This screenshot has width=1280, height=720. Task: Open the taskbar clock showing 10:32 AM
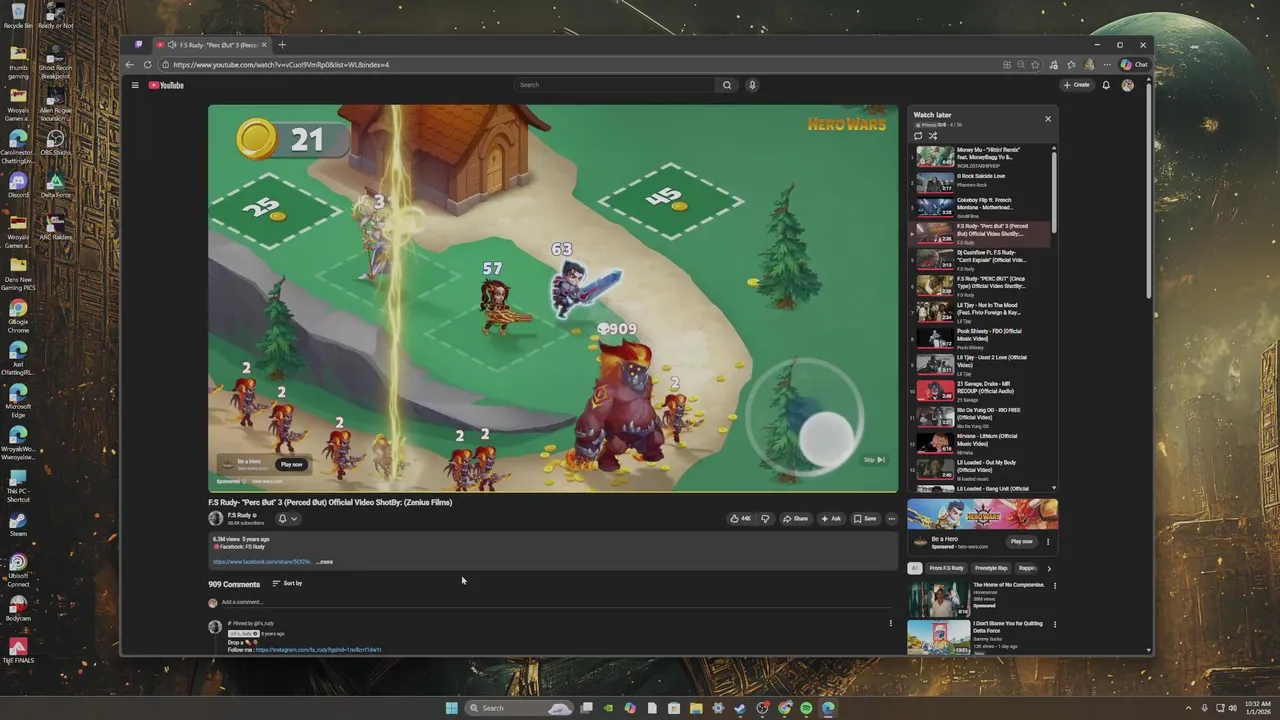point(1256,708)
